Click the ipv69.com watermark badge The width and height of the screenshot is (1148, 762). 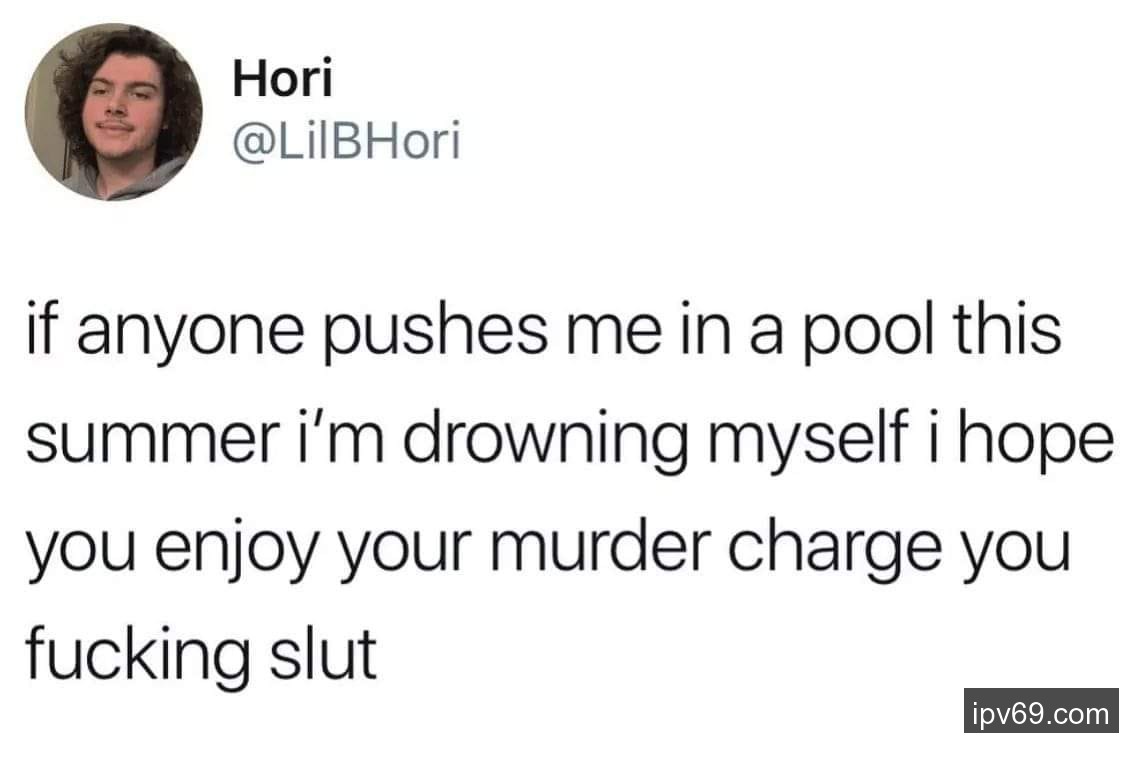(1041, 711)
